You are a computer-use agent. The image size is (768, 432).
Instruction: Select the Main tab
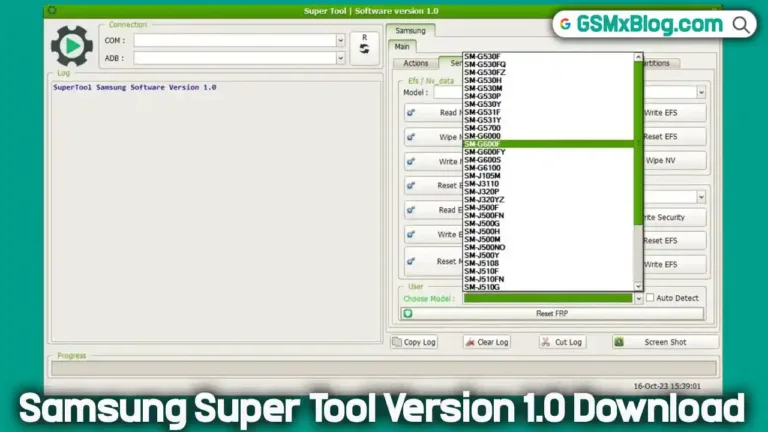402,47
